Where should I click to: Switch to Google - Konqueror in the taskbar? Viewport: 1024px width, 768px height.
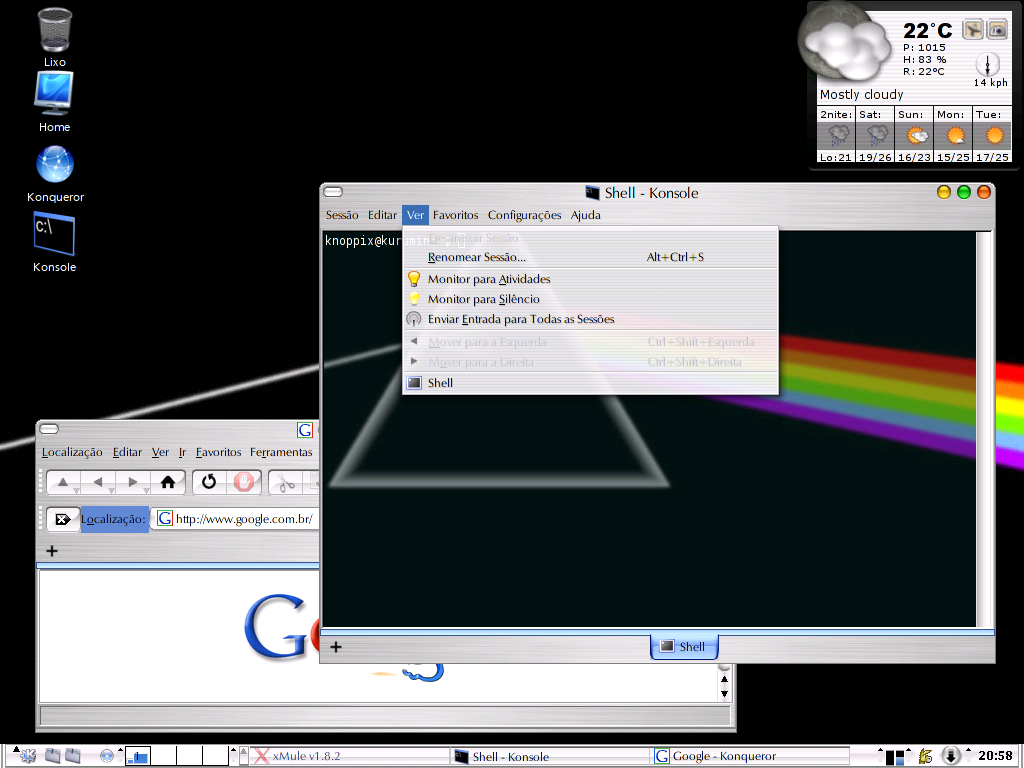coord(751,756)
